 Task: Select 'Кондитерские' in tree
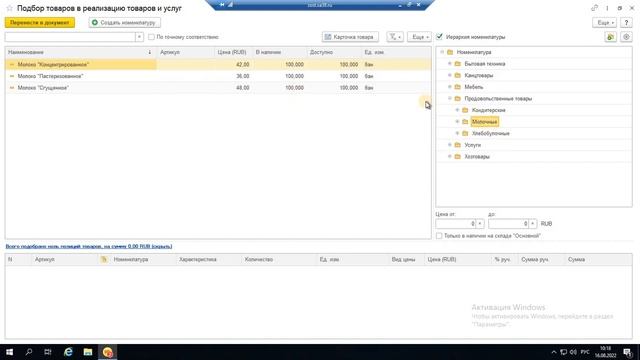[488, 110]
